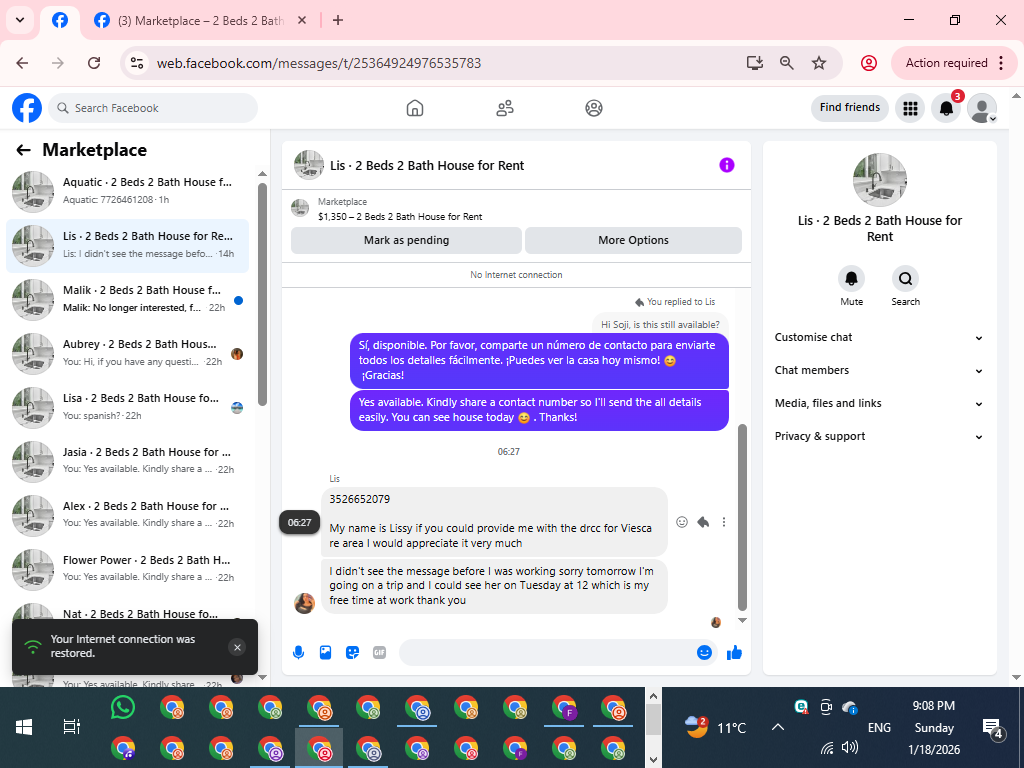Viewport: 1024px width, 768px height.
Task: Open the Menu grid icon
Action: tap(910, 108)
